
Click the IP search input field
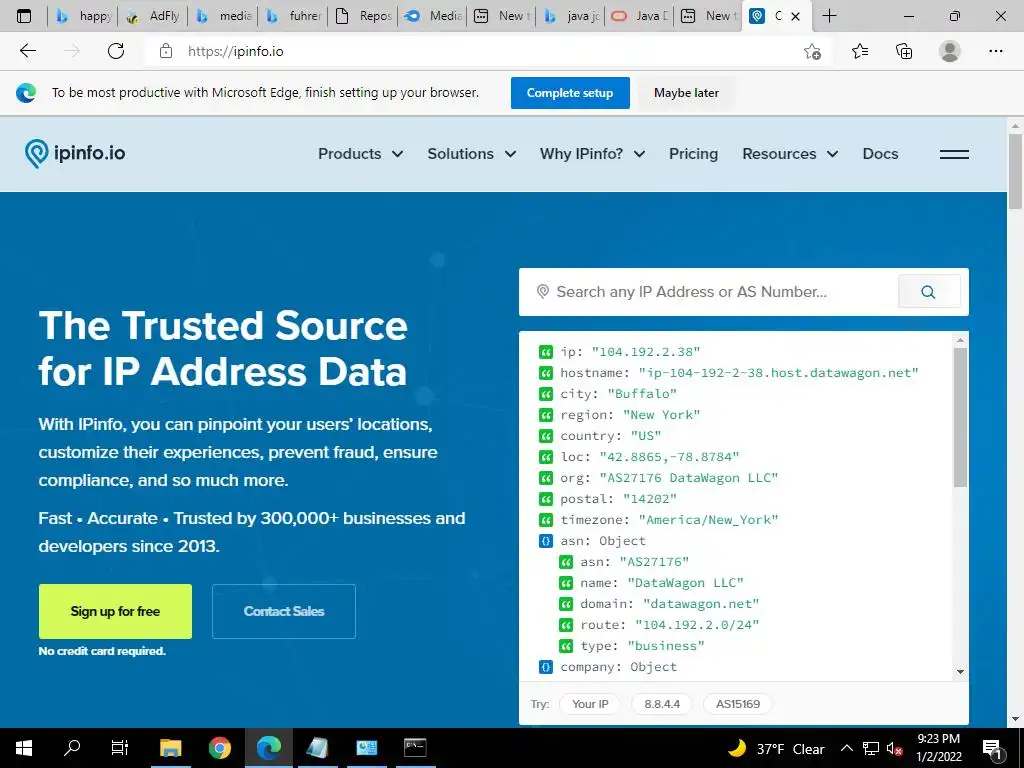[x=710, y=292]
